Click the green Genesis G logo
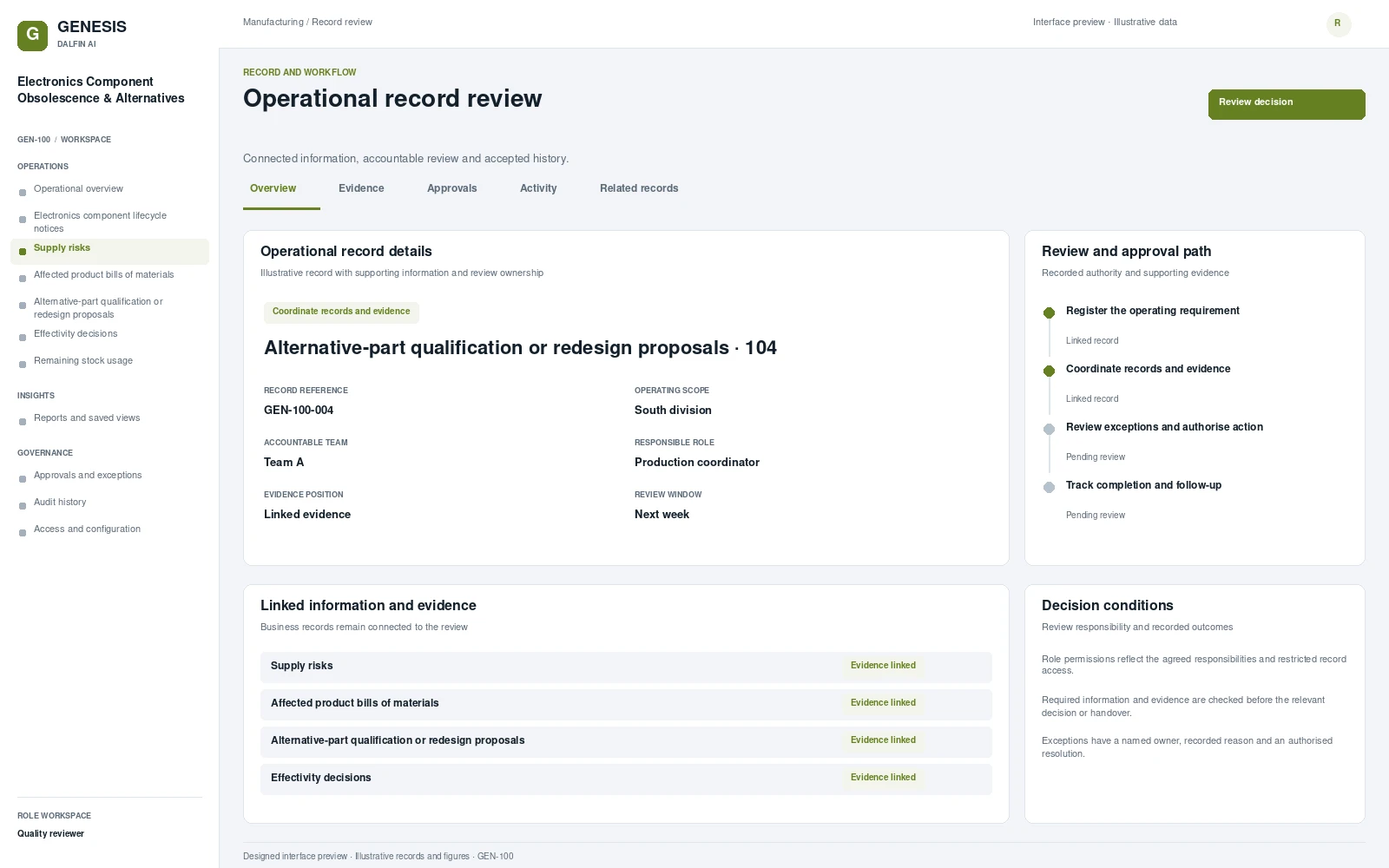Viewport: 1389px width, 868px height. coord(32,36)
